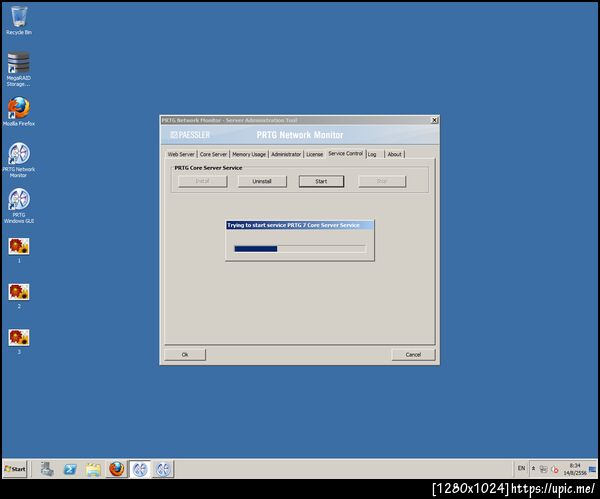
Task: Launch PowerShell from the taskbar
Action: point(70,469)
